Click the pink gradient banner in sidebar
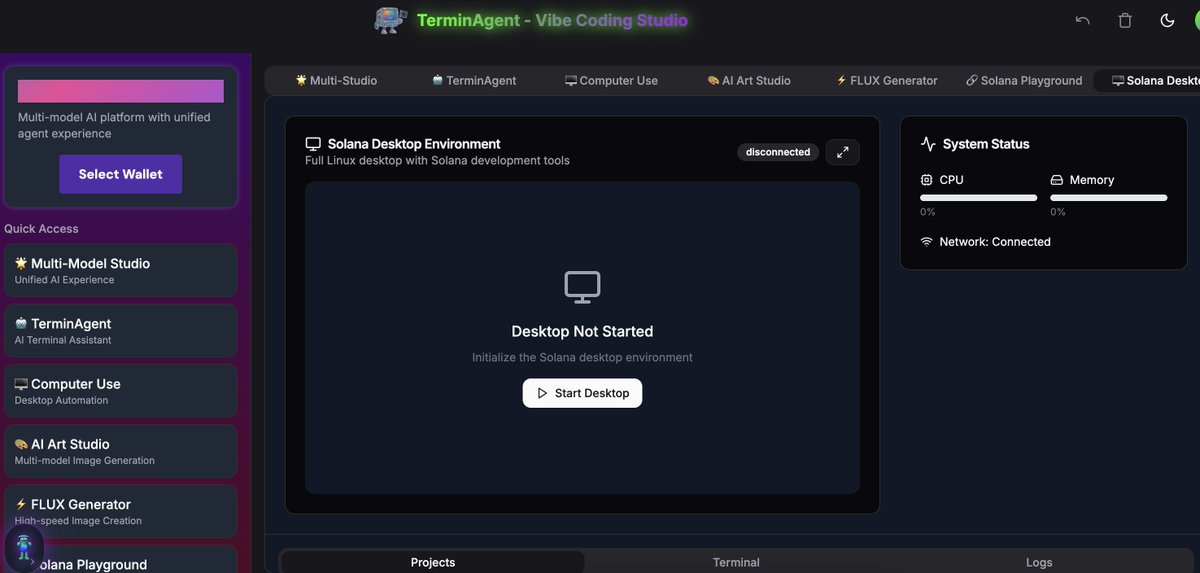This screenshot has width=1200, height=573. click(121, 91)
